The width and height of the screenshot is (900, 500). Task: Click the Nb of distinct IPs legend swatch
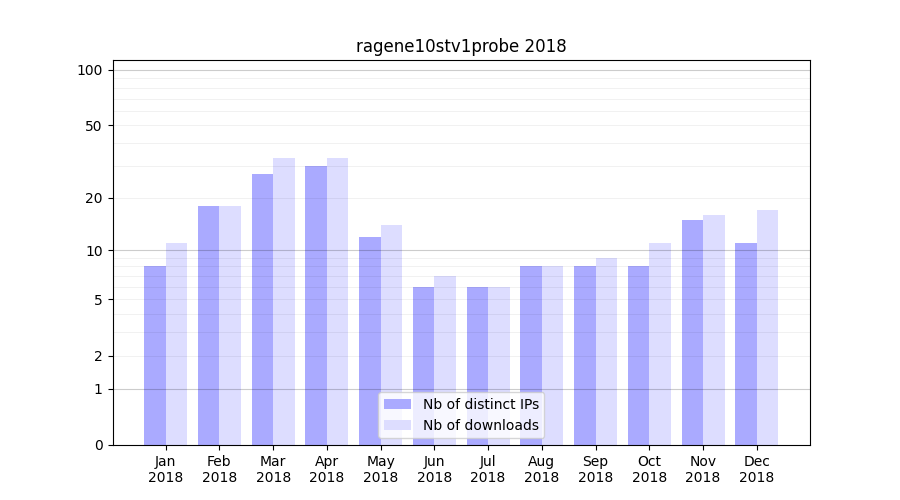pyautogui.click(x=397, y=404)
